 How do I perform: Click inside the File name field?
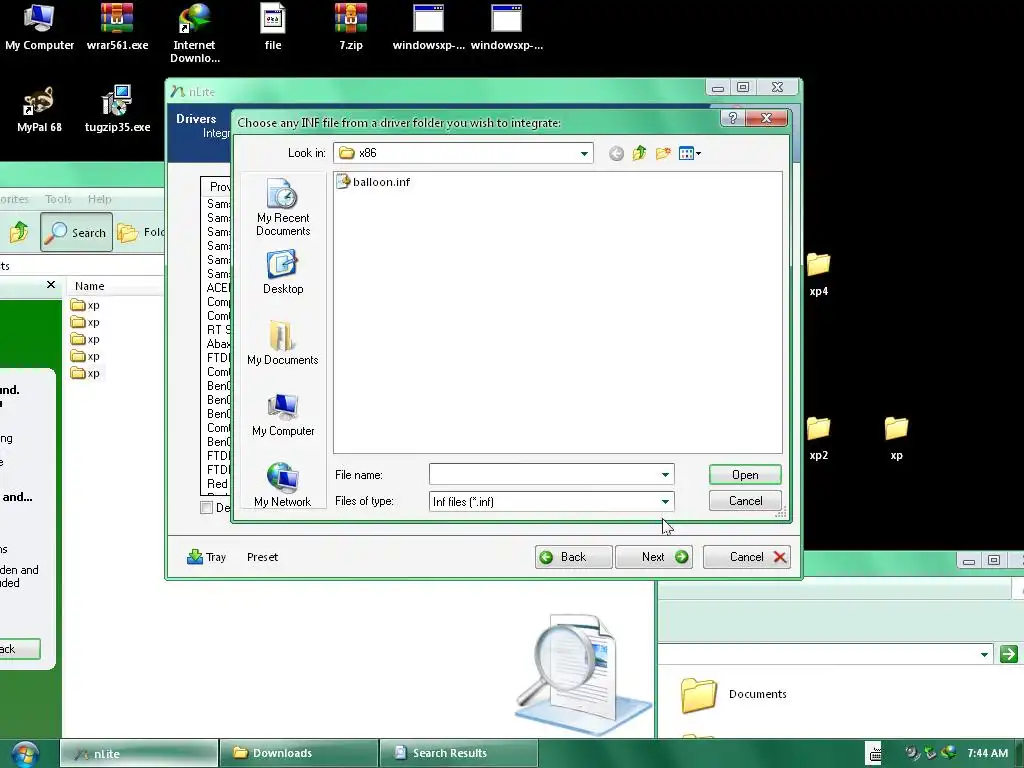(x=543, y=475)
